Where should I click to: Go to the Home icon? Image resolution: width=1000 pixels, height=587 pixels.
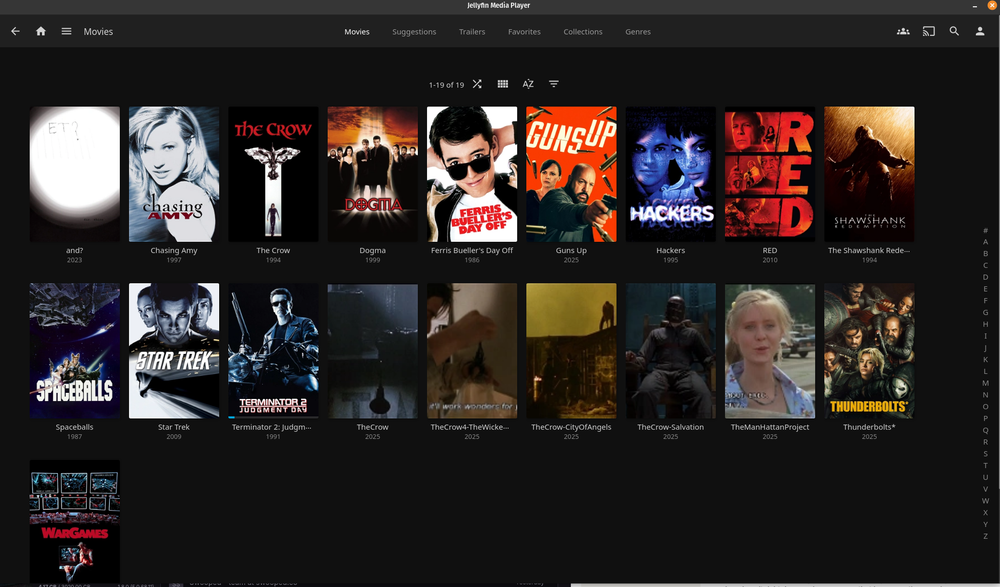point(41,31)
